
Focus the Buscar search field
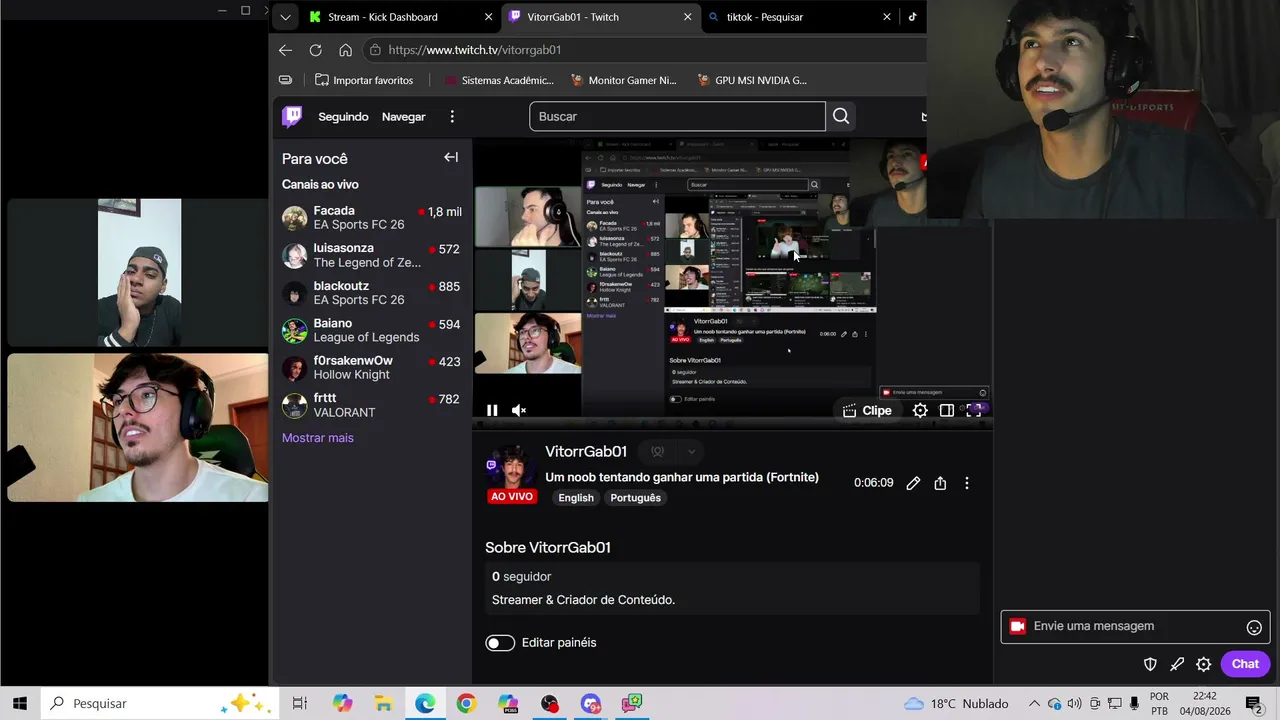[x=678, y=117]
